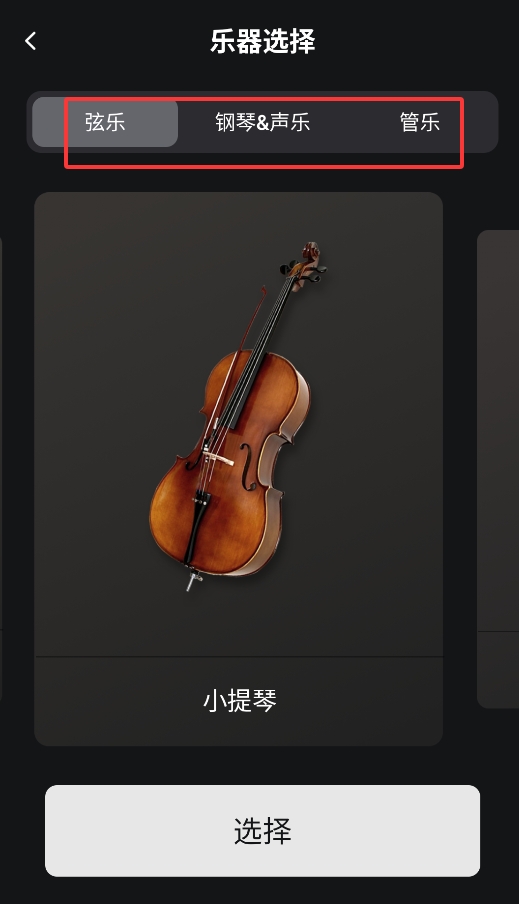
Task: Tap the violin instrument picture
Action: click(x=238, y=416)
